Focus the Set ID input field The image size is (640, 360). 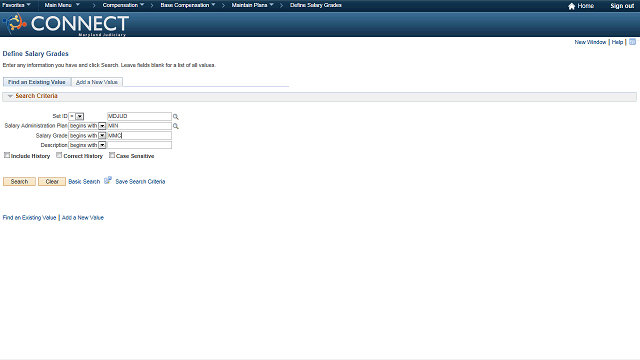click(x=139, y=116)
